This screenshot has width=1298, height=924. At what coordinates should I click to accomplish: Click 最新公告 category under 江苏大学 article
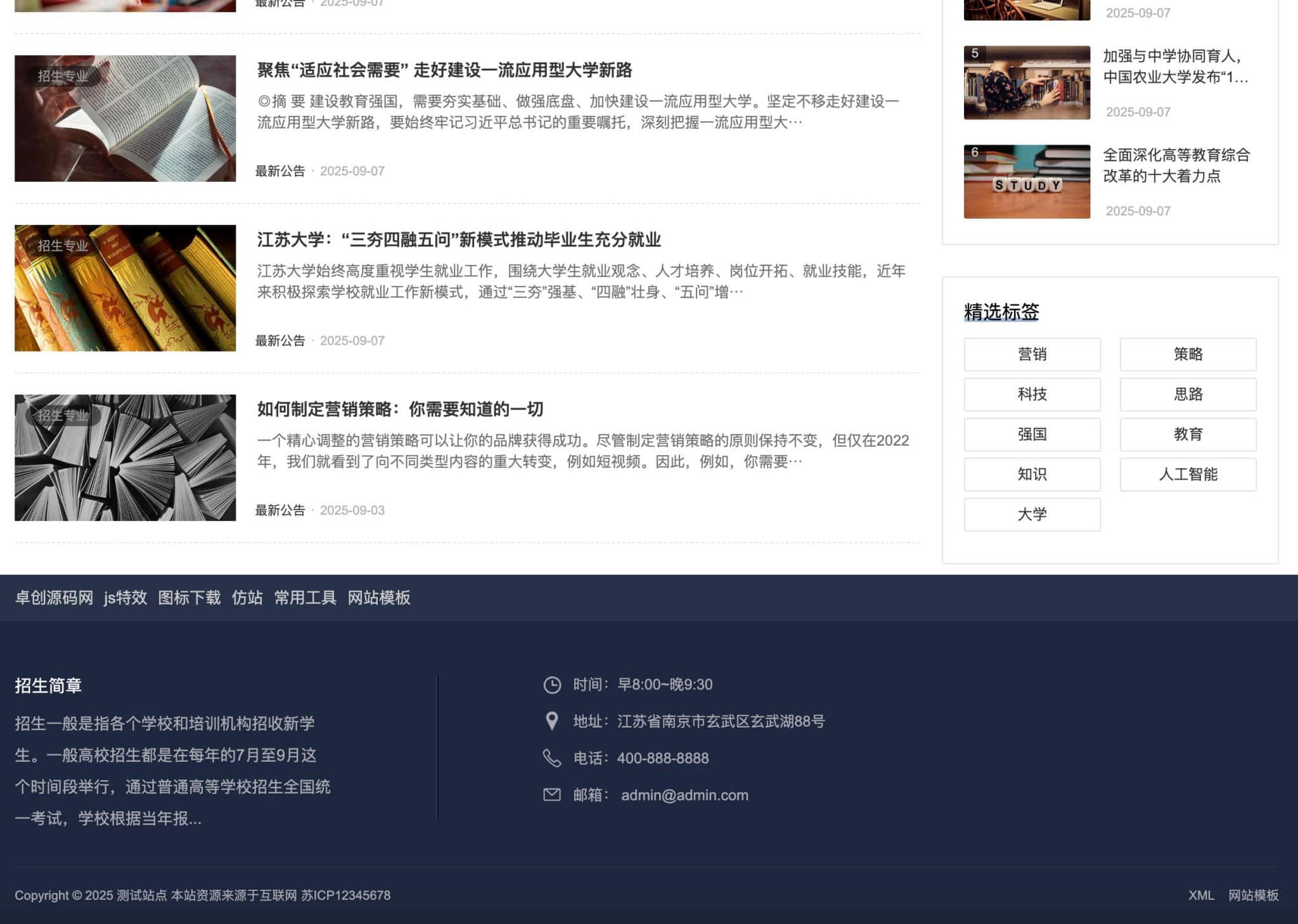coord(280,341)
